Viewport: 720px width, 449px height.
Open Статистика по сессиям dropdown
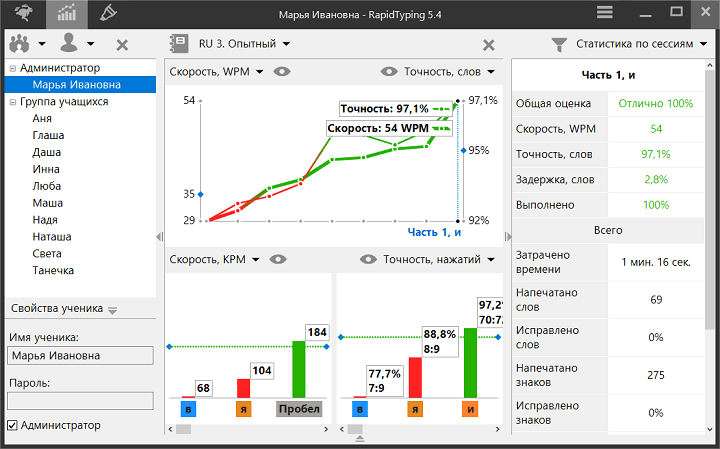[x=641, y=44]
